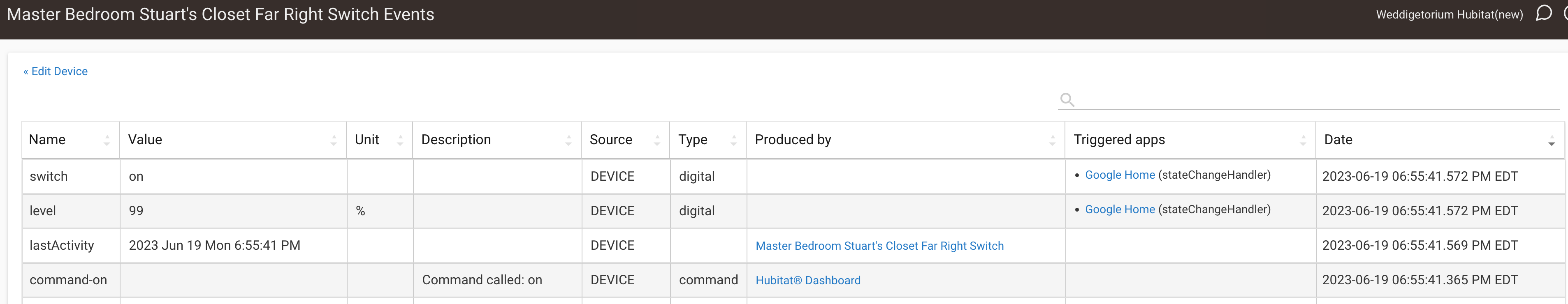
Task: Sort by Triggered apps column arrows
Action: 1303,140
